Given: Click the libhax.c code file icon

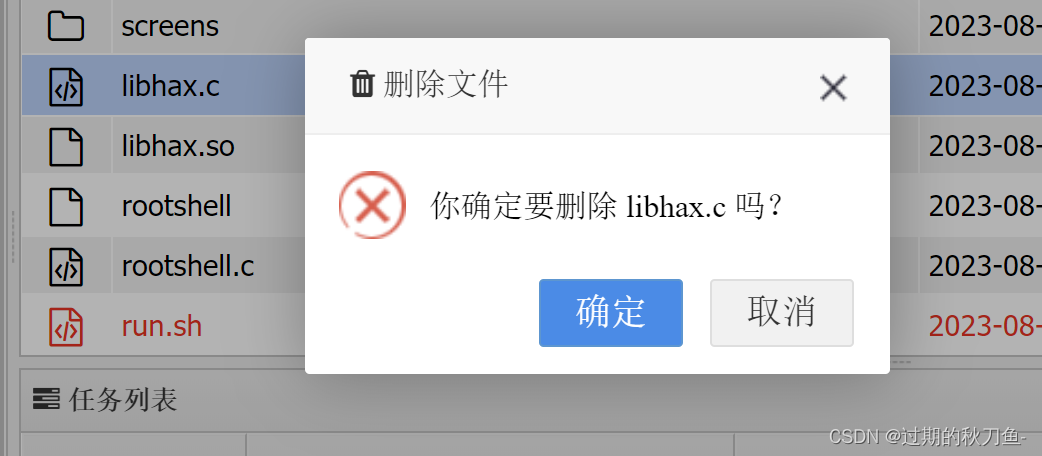Looking at the screenshot, I should click(x=66, y=87).
